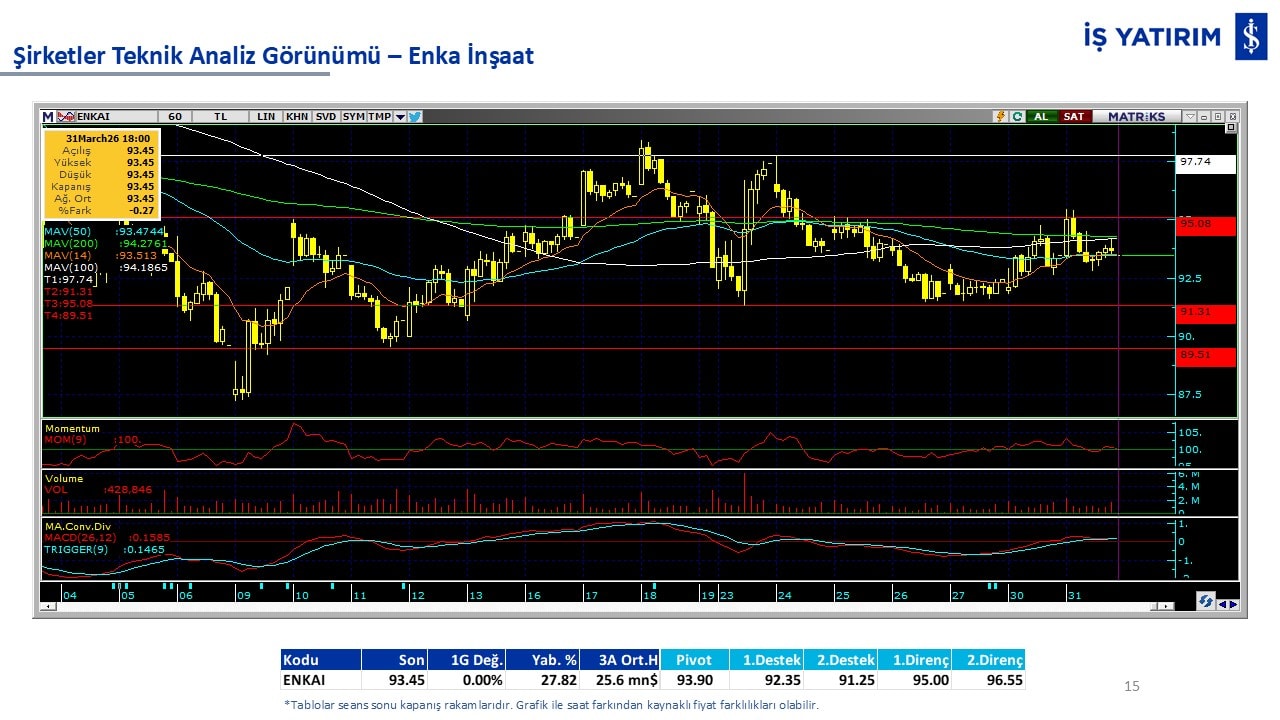Open the chart type icon beside ENKAI
The height and width of the screenshot is (720, 1280).
tap(66, 116)
